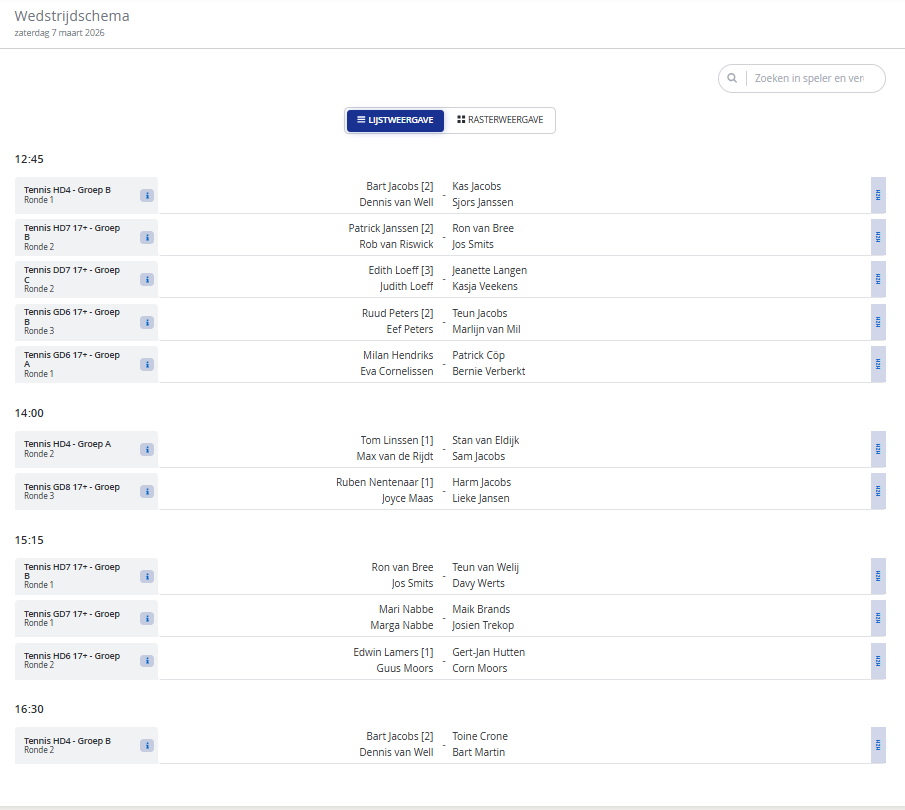The image size is (905, 810).
Task: Open H2H for Tom Linssen vs Stan van Eldijk
Action: (878, 449)
